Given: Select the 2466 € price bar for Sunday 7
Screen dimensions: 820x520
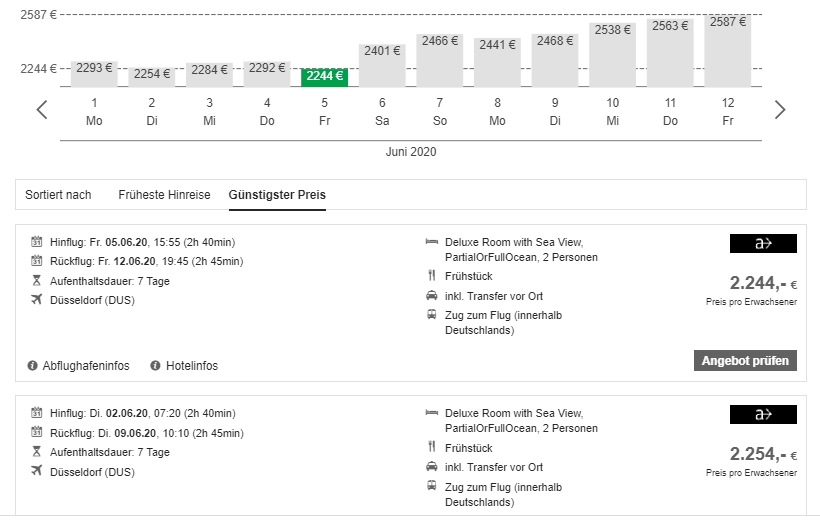Looking at the screenshot, I should 439,61.
